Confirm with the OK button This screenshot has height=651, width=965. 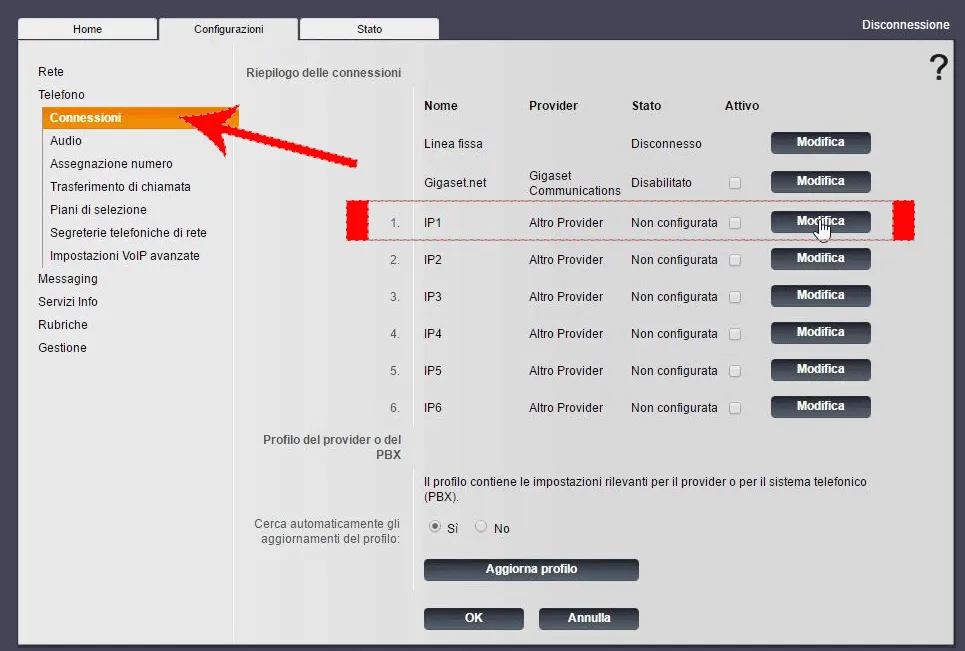[474, 618]
